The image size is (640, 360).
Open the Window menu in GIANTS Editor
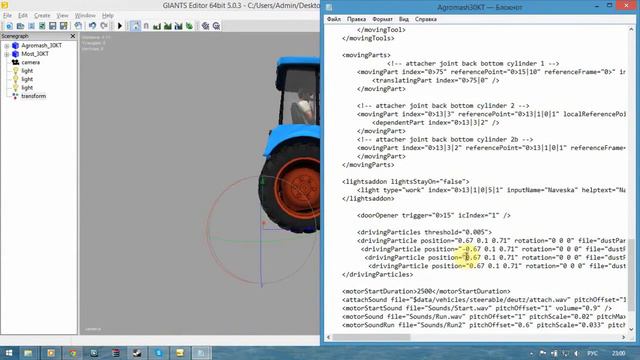85,16
